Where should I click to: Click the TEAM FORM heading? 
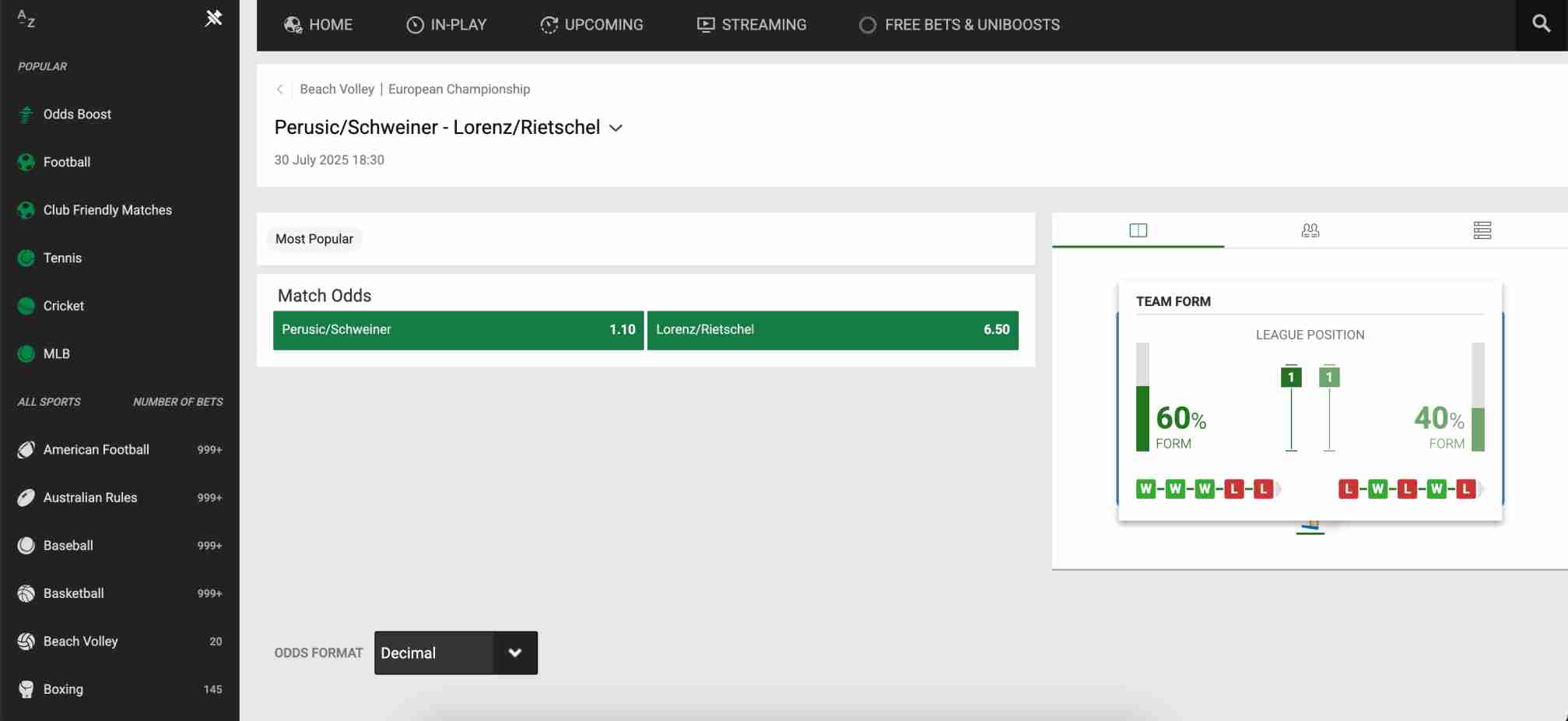tap(1173, 301)
